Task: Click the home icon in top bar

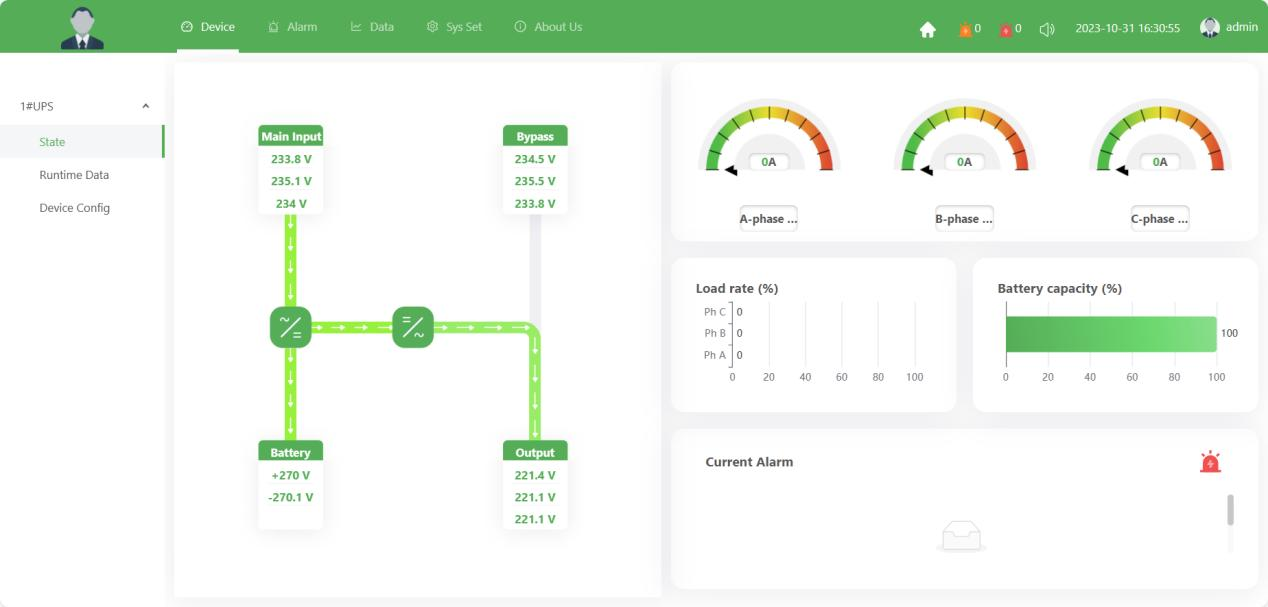Action: pos(927,29)
